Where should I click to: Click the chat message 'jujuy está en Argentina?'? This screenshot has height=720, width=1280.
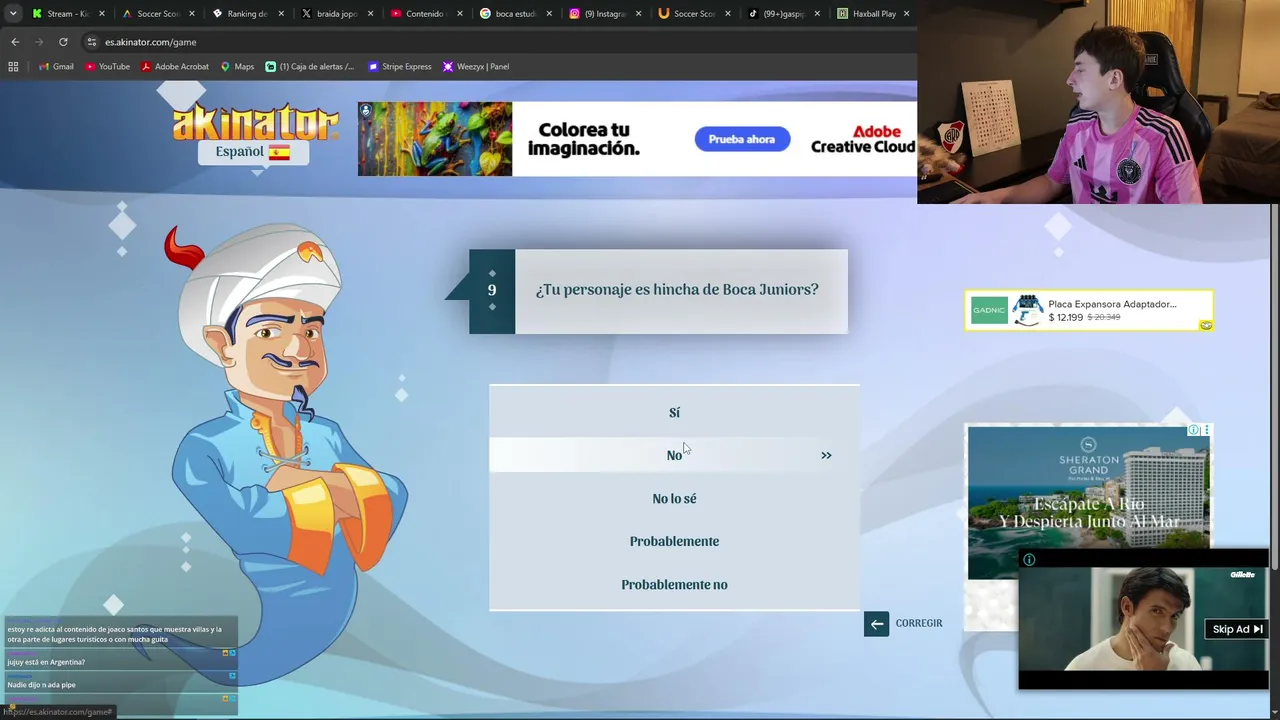click(x=46, y=662)
